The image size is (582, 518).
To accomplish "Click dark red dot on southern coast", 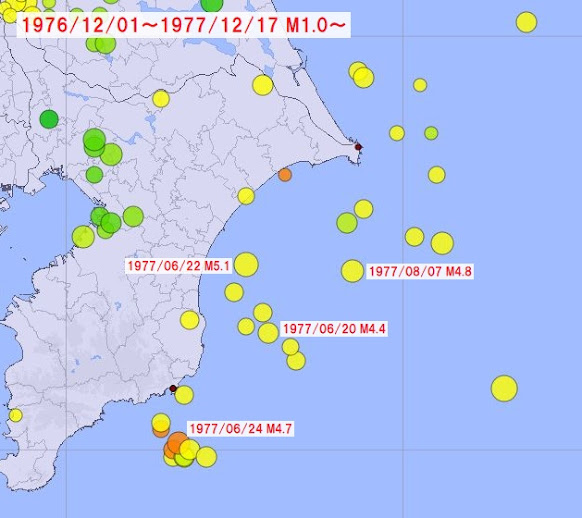I will tap(173, 388).
